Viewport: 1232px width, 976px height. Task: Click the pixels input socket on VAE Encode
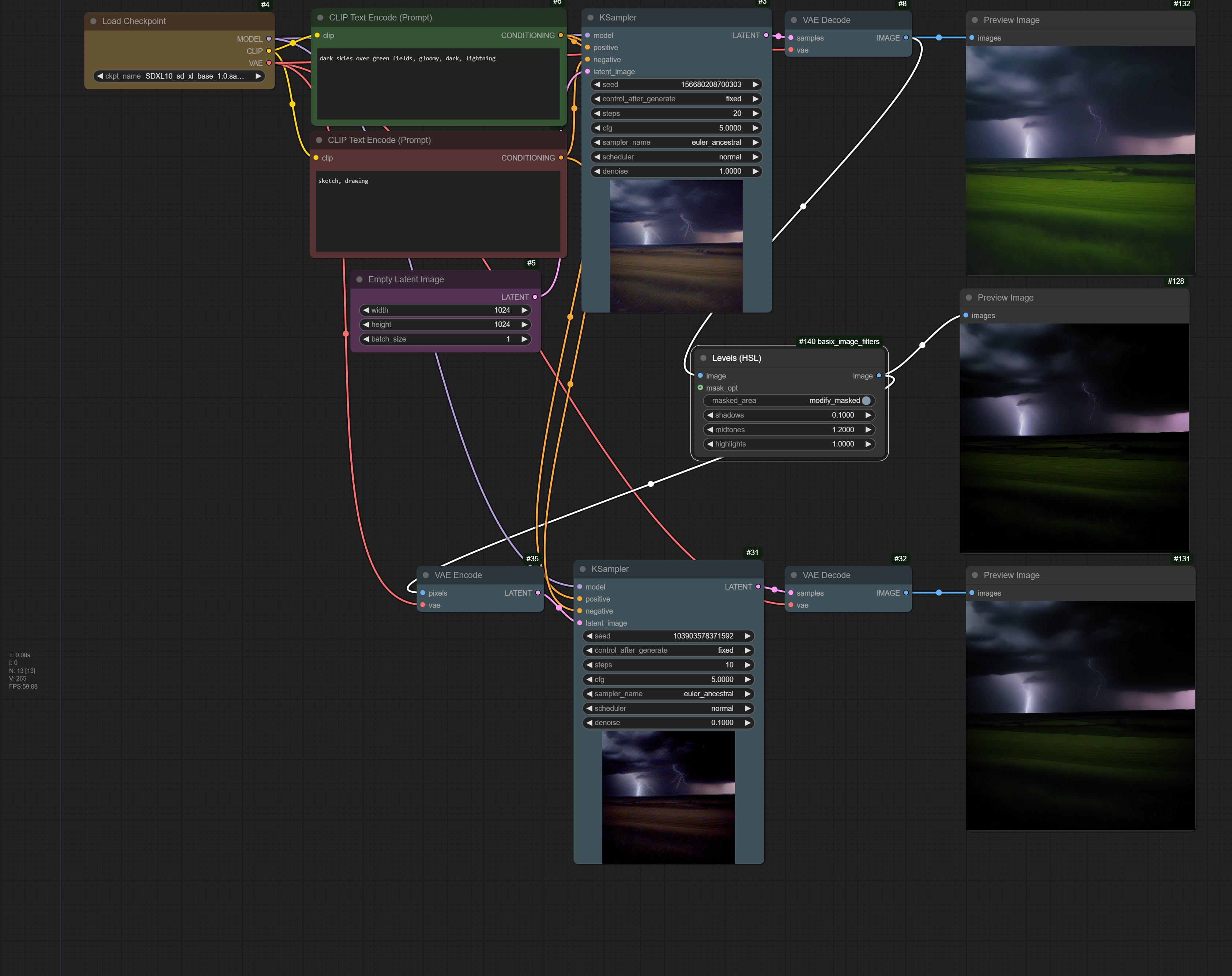pyautogui.click(x=423, y=593)
